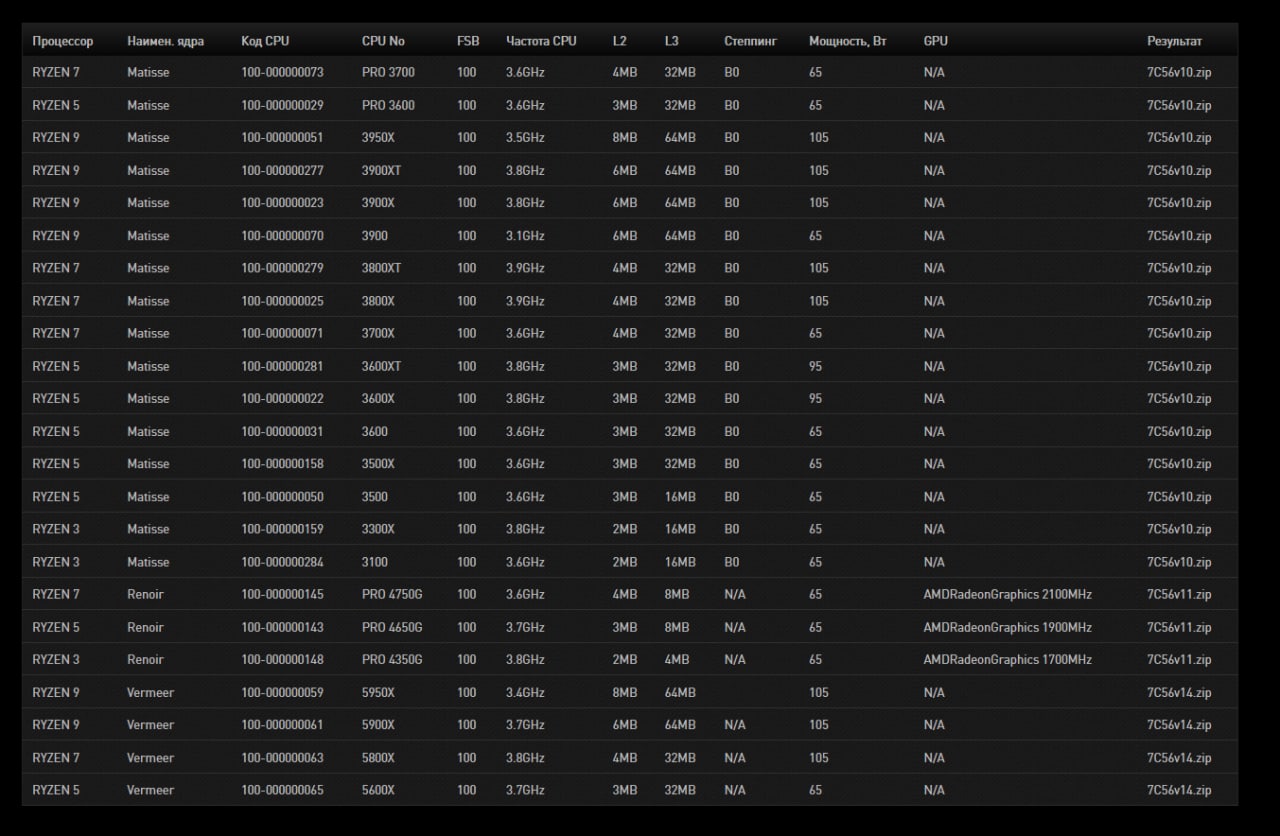The image size is (1280, 836).
Task: Click the 3.4GHz frequency cell
Action: pyautogui.click(x=525, y=693)
